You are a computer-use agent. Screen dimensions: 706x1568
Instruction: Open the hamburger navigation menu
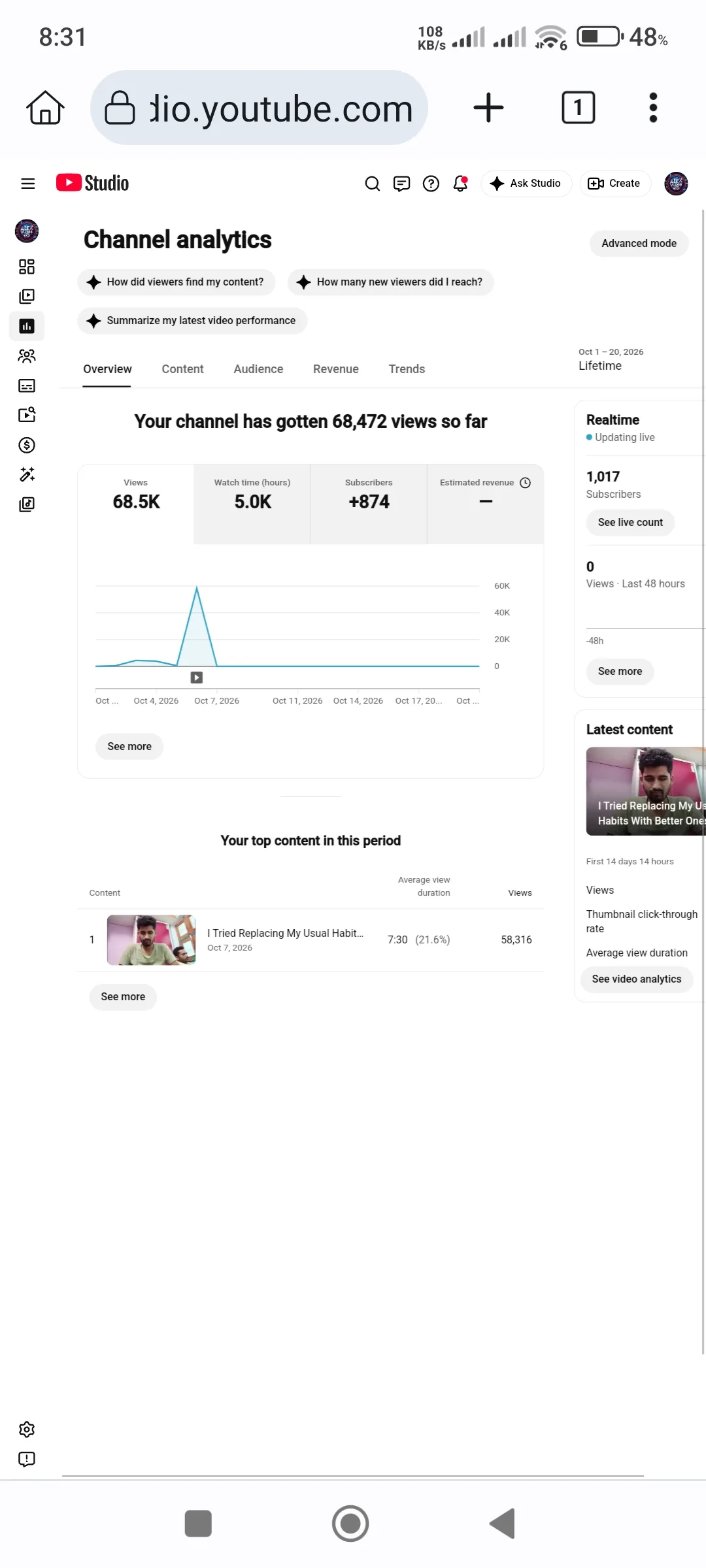[x=27, y=184]
